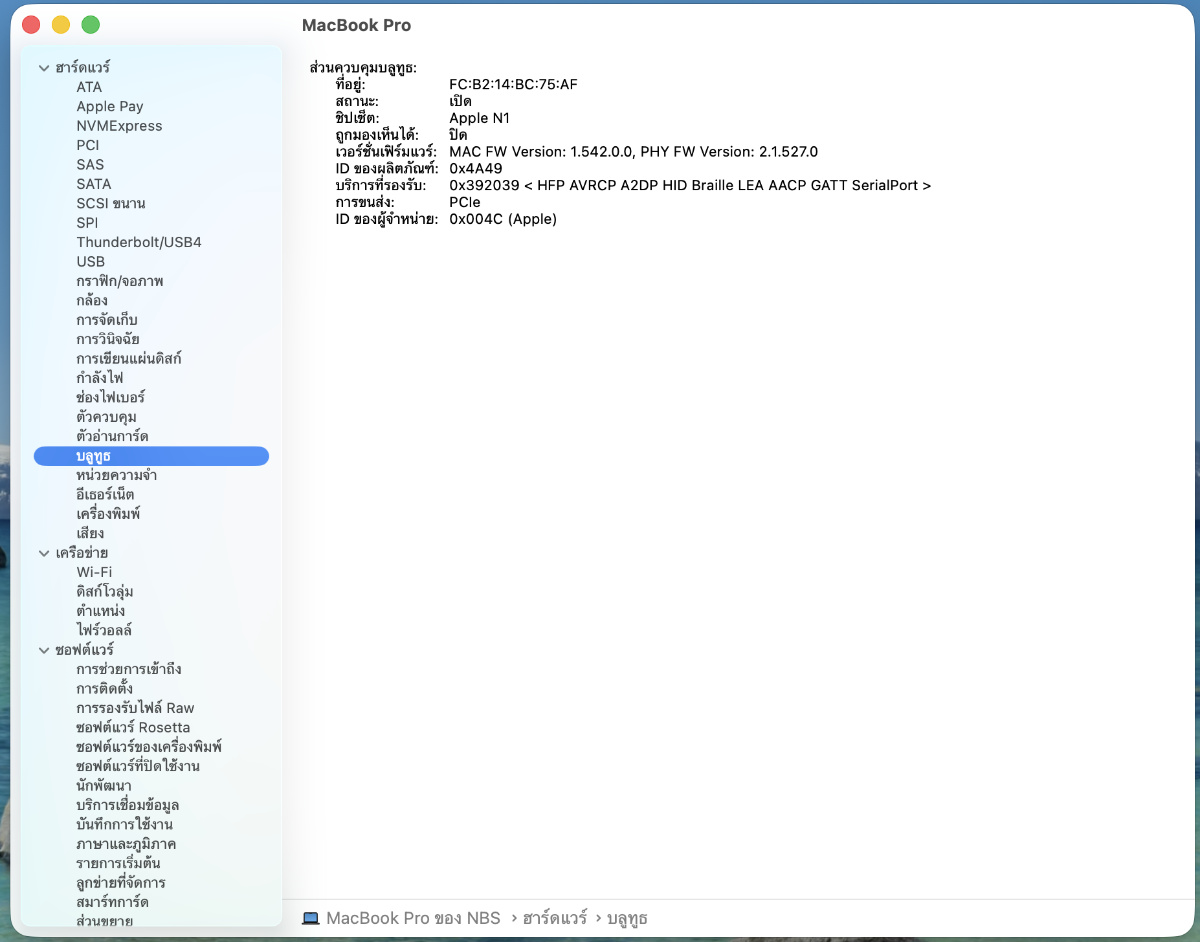Open the Wi-Fi network item
Screen dimensions: 1200x942
pyautogui.click(x=94, y=572)
